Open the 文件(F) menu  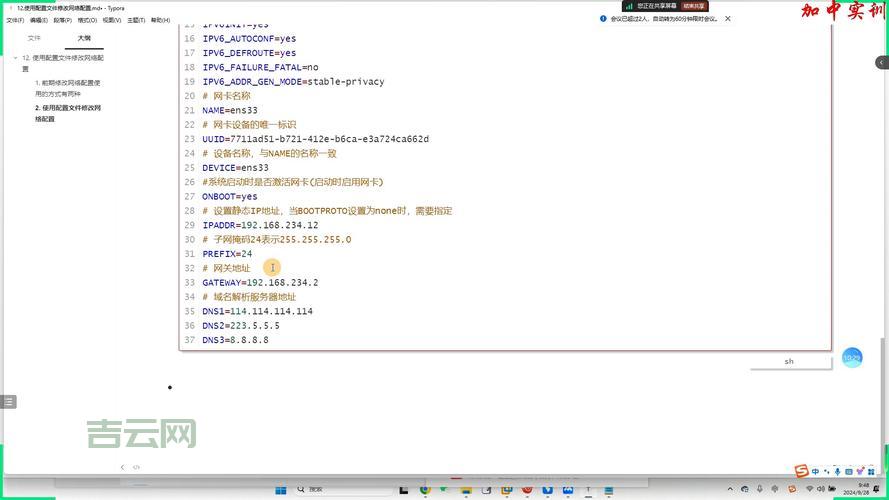[15, 20]
